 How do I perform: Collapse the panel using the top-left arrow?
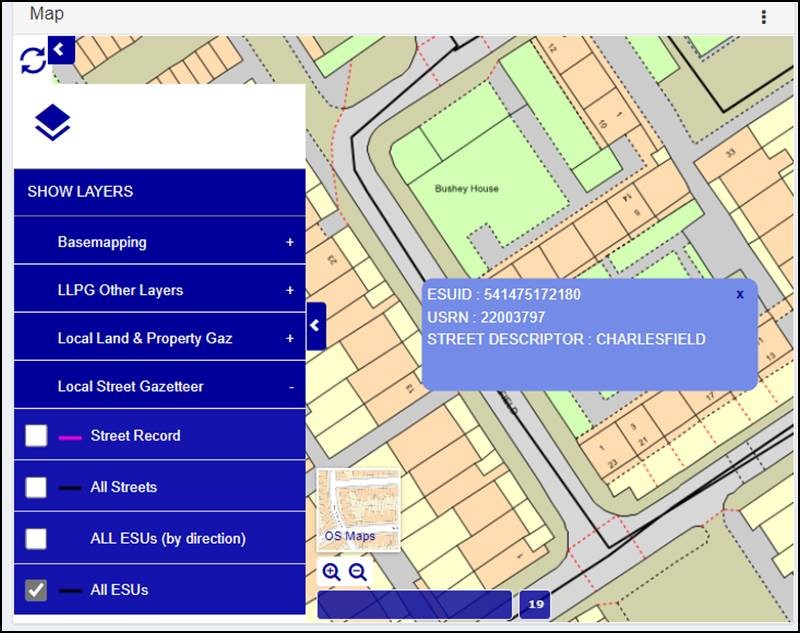[61, 49]
